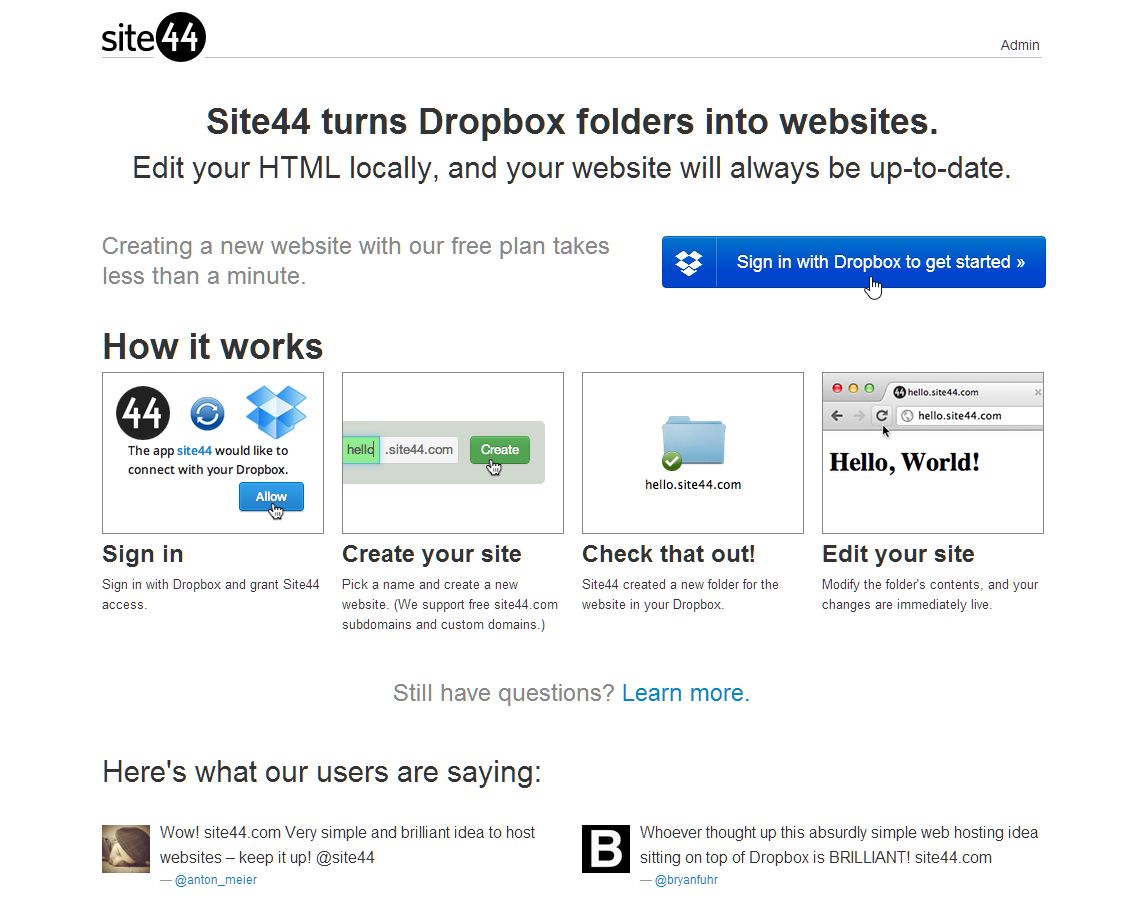Image resolution: width=1126 pixels, height=901 pixels.
Task: Click the .site44.com domain suffix
Action: click(419, 450)
